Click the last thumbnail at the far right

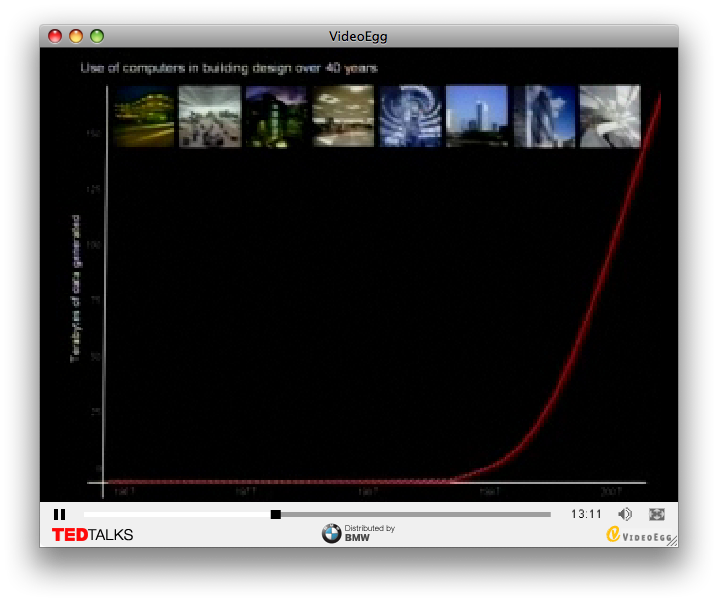[610, 116]
